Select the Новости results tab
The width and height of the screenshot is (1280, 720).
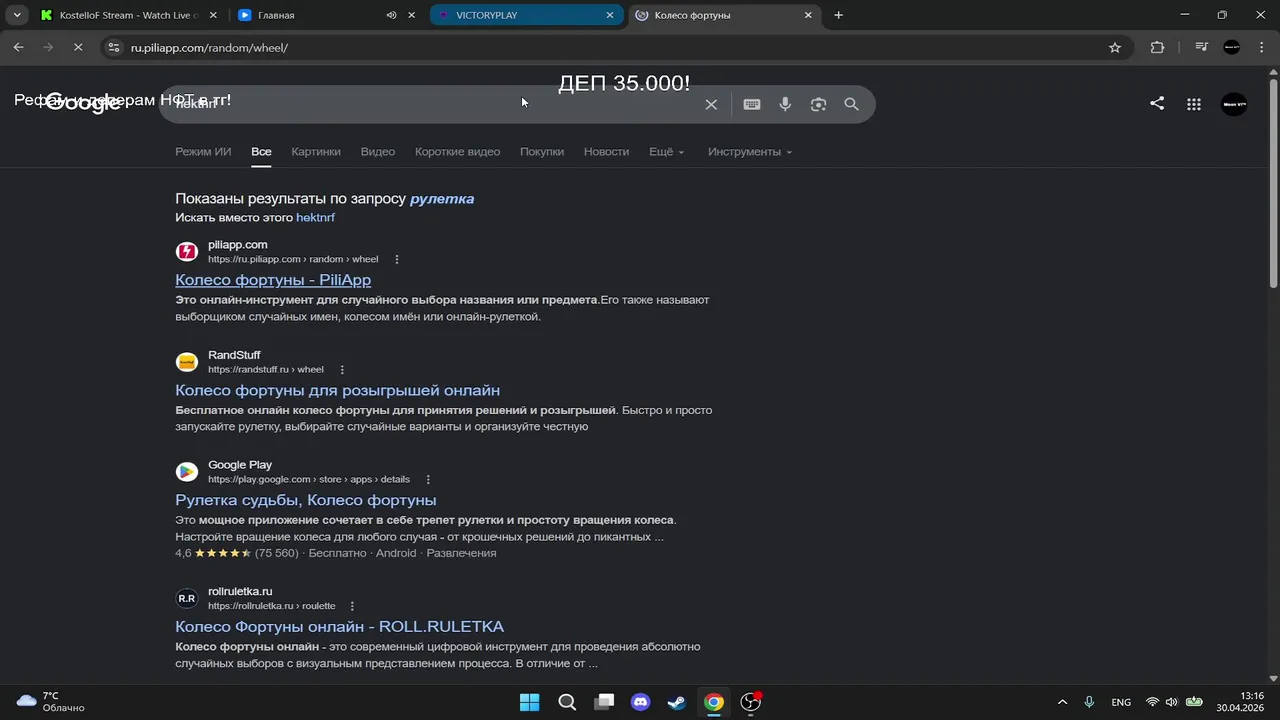(x=606, y=152)
